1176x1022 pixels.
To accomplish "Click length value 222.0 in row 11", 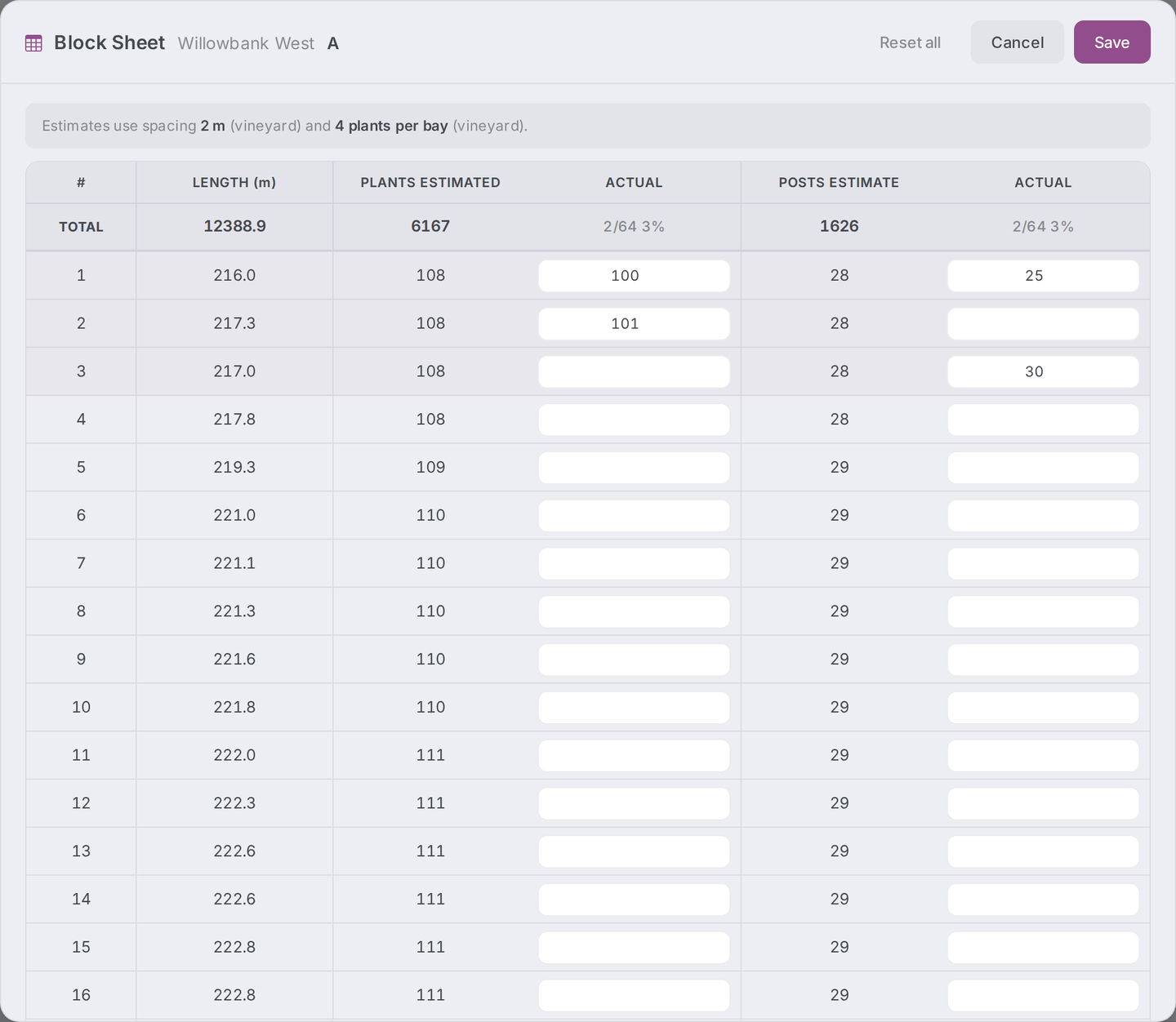I will click(x=234, y=756).
